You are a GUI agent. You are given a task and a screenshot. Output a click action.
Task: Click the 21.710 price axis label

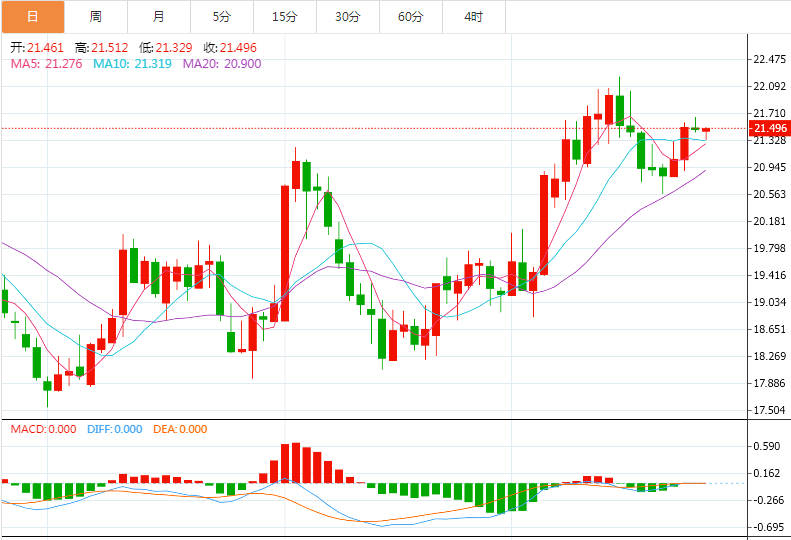(769, 113)
